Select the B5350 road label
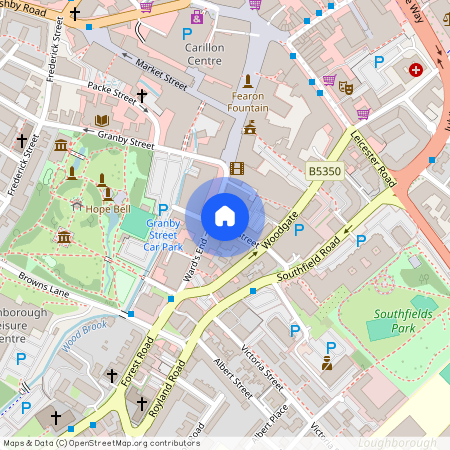Screen dimensions: 450x450 click(325, 171)
